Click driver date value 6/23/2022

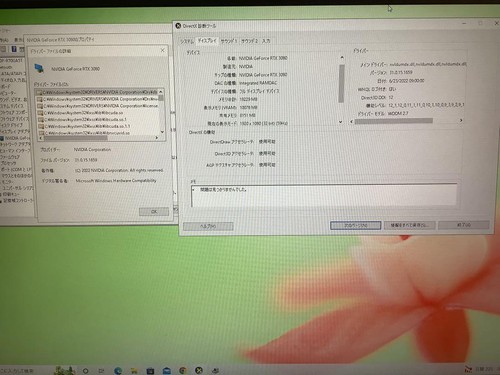point(406,81)
